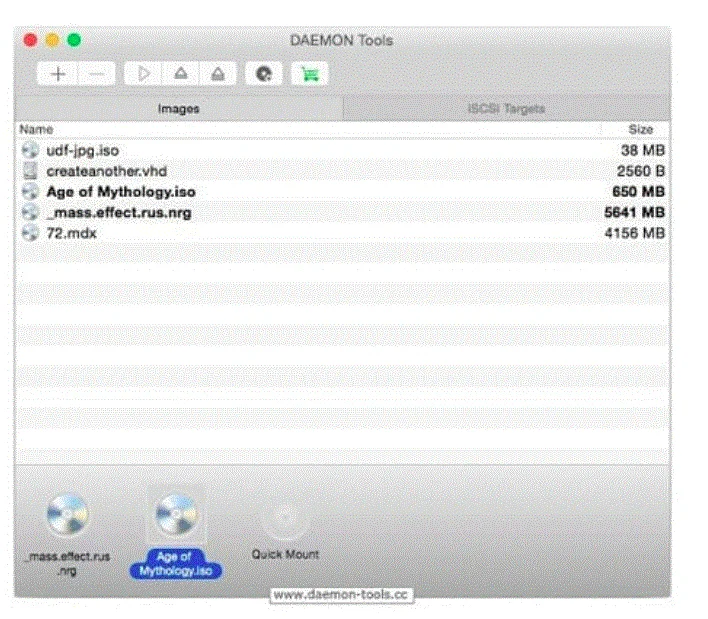Click the plus add image button
This screenshot has height=619, width=708.
[x=58, y=74]
